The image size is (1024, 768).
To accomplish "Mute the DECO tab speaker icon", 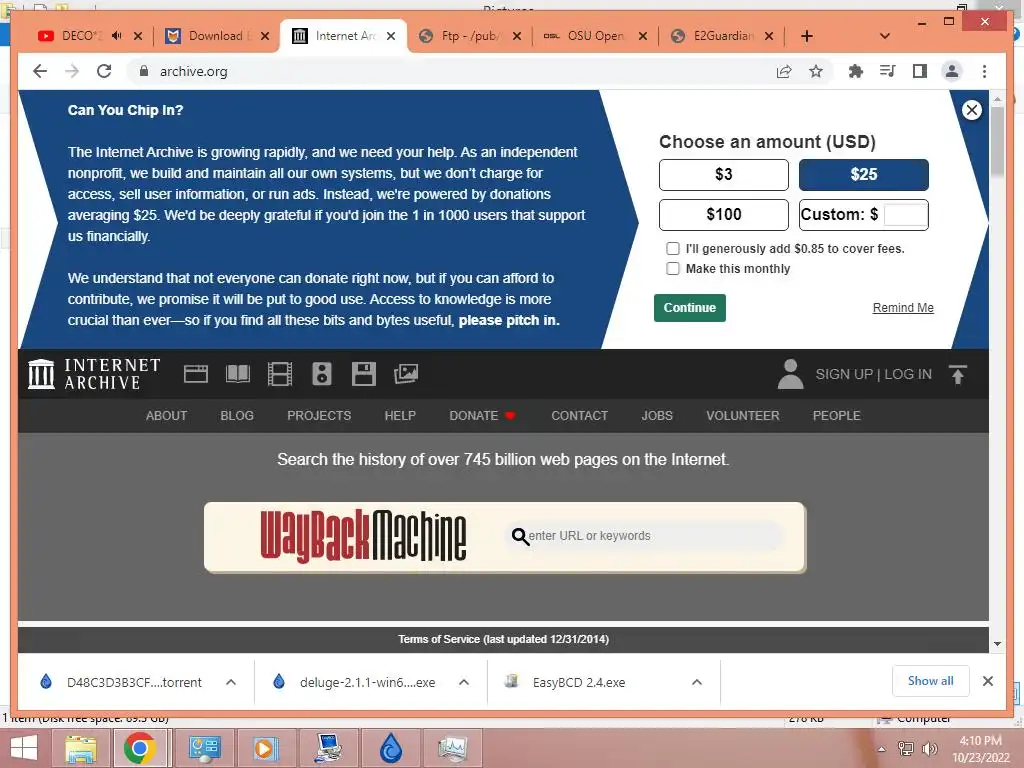I will click(116, 36).
